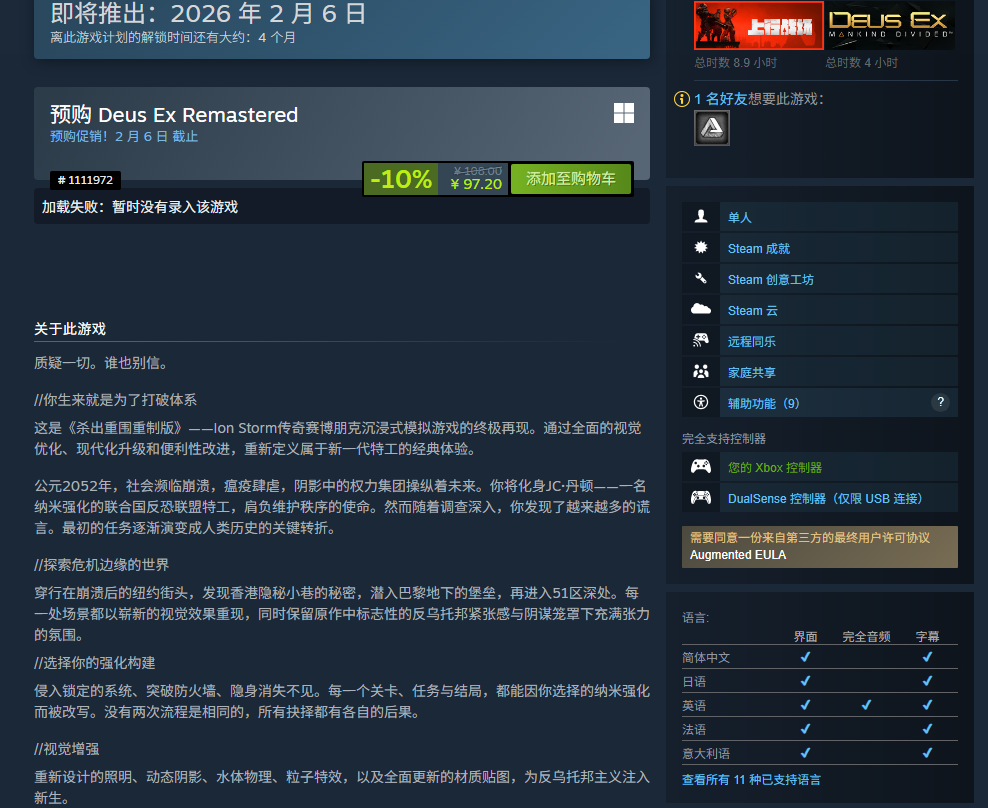Open the friend's avatar thumbnail
This screenshot has width=988, height=808.
coord(712,128)
